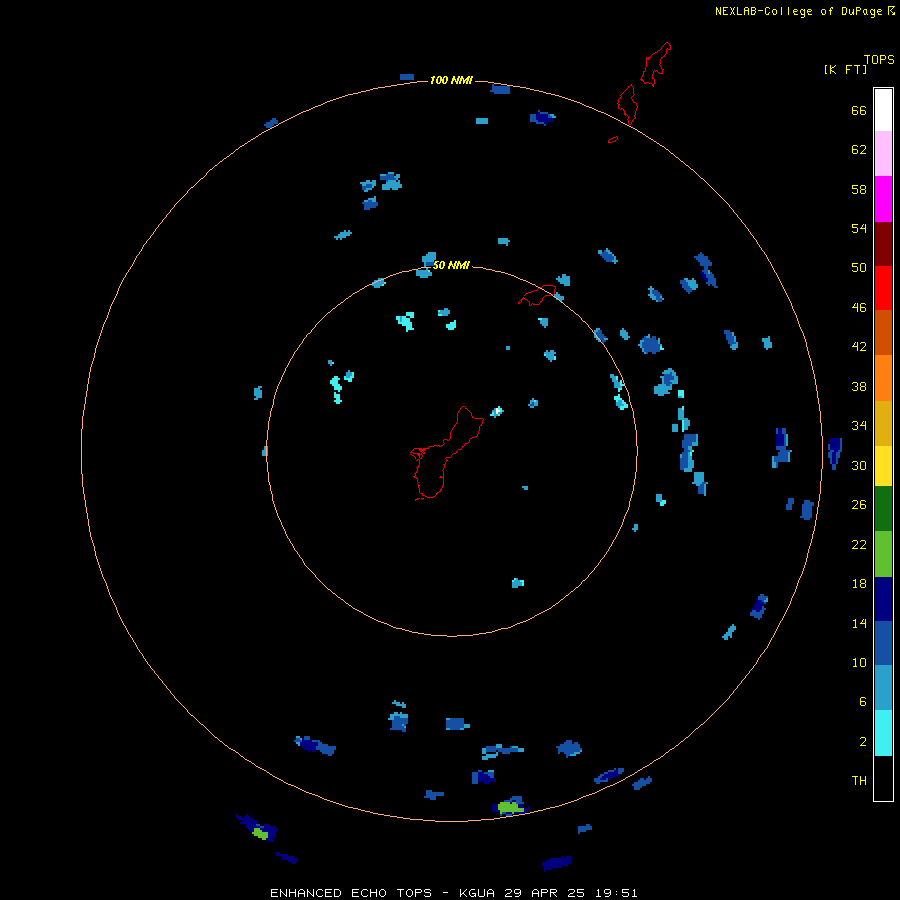Click the 54 legend value

pos(859,228)
